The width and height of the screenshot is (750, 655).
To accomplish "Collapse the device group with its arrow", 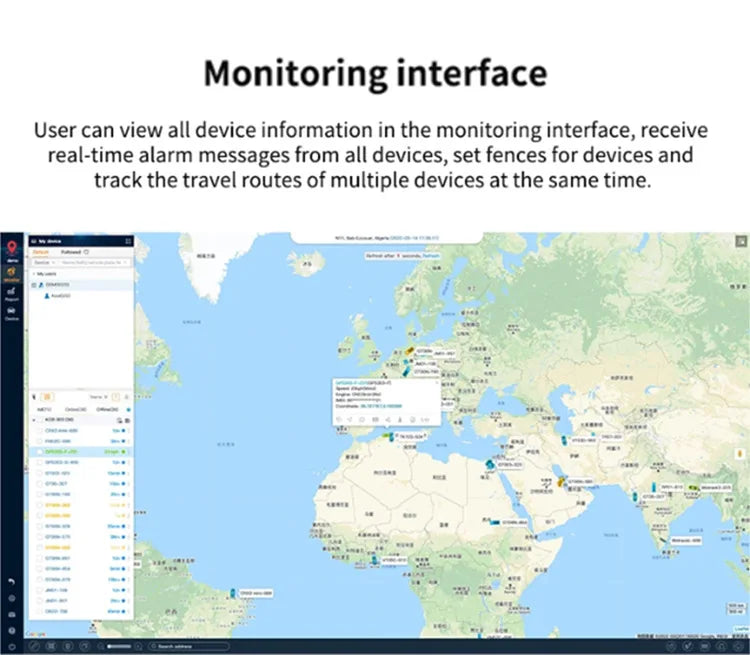I will pos(34,420).
